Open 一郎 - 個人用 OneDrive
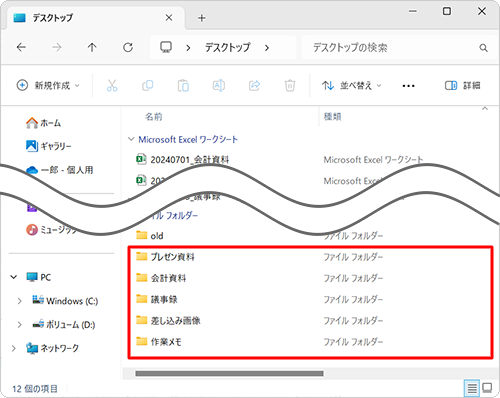The height and width of the screenshot is (398, 500). [59, 170]
